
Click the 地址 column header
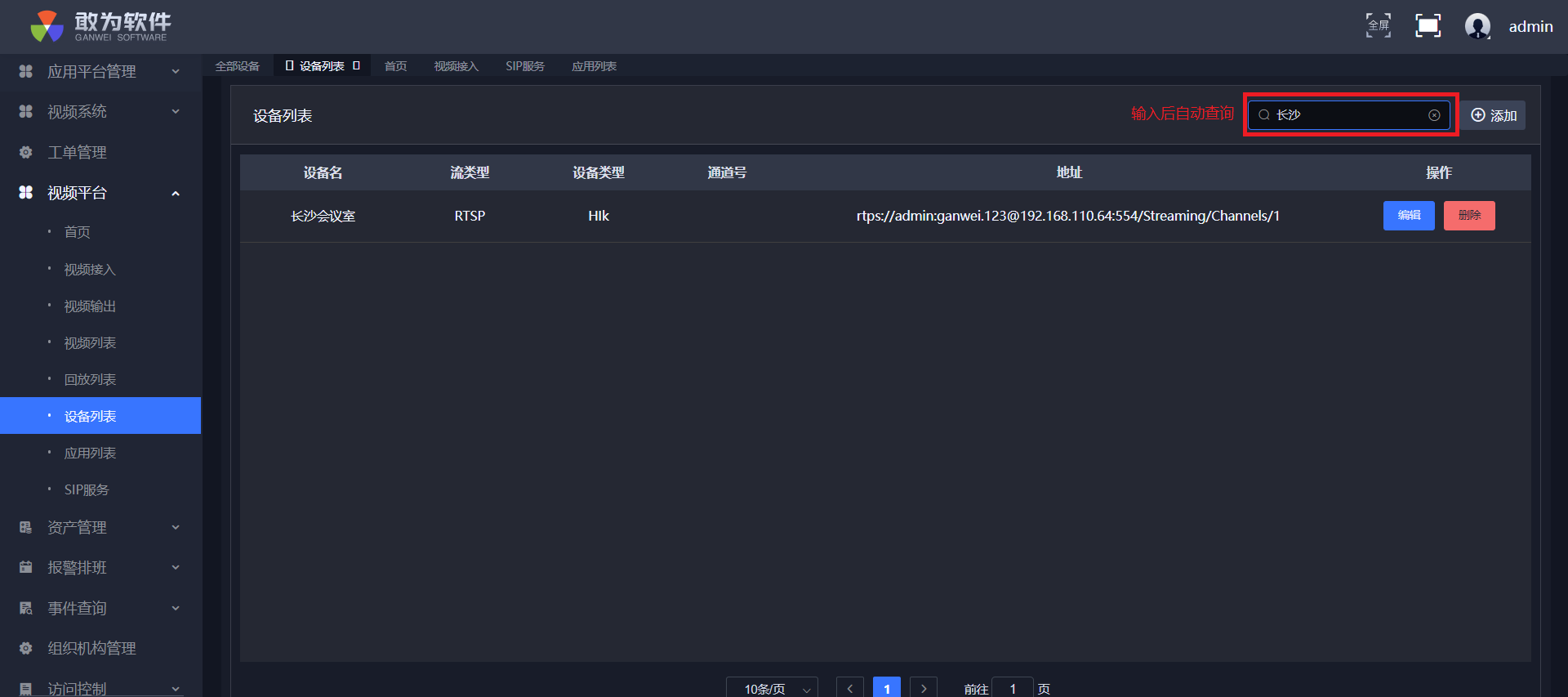(x=1069, y=173)
